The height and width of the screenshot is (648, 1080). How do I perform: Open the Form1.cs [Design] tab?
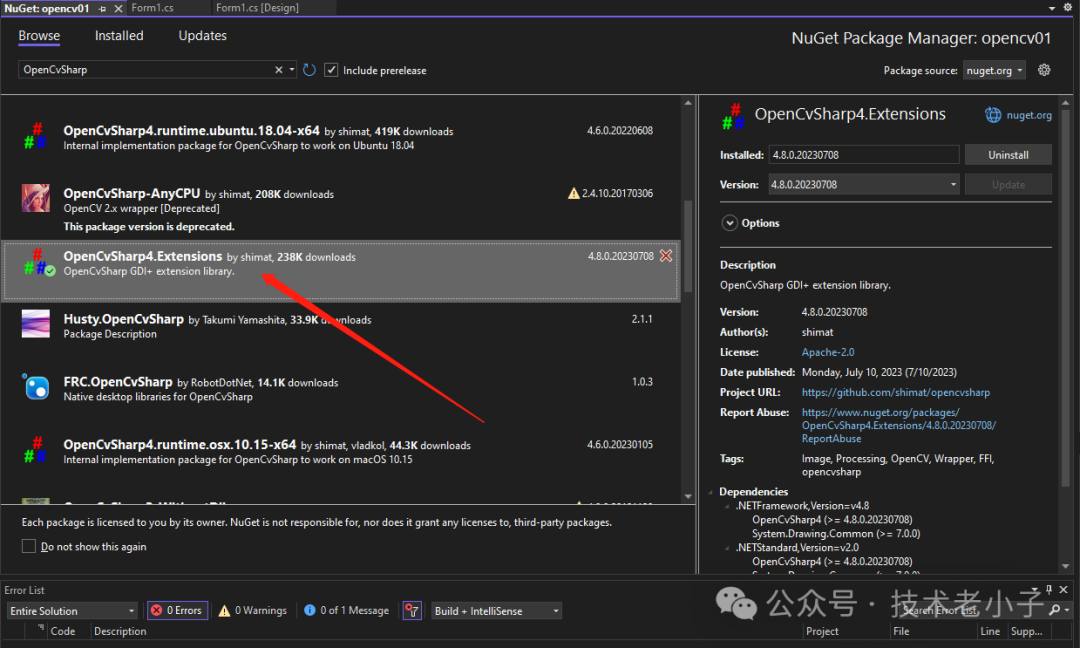click(x=258, y=8)
